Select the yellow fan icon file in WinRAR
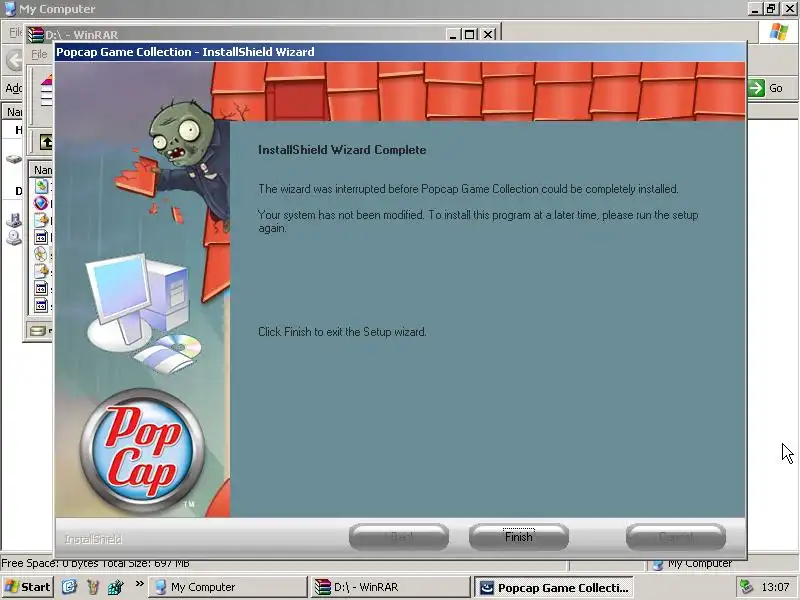The image size is (800, 600). (x=41, y=254)
